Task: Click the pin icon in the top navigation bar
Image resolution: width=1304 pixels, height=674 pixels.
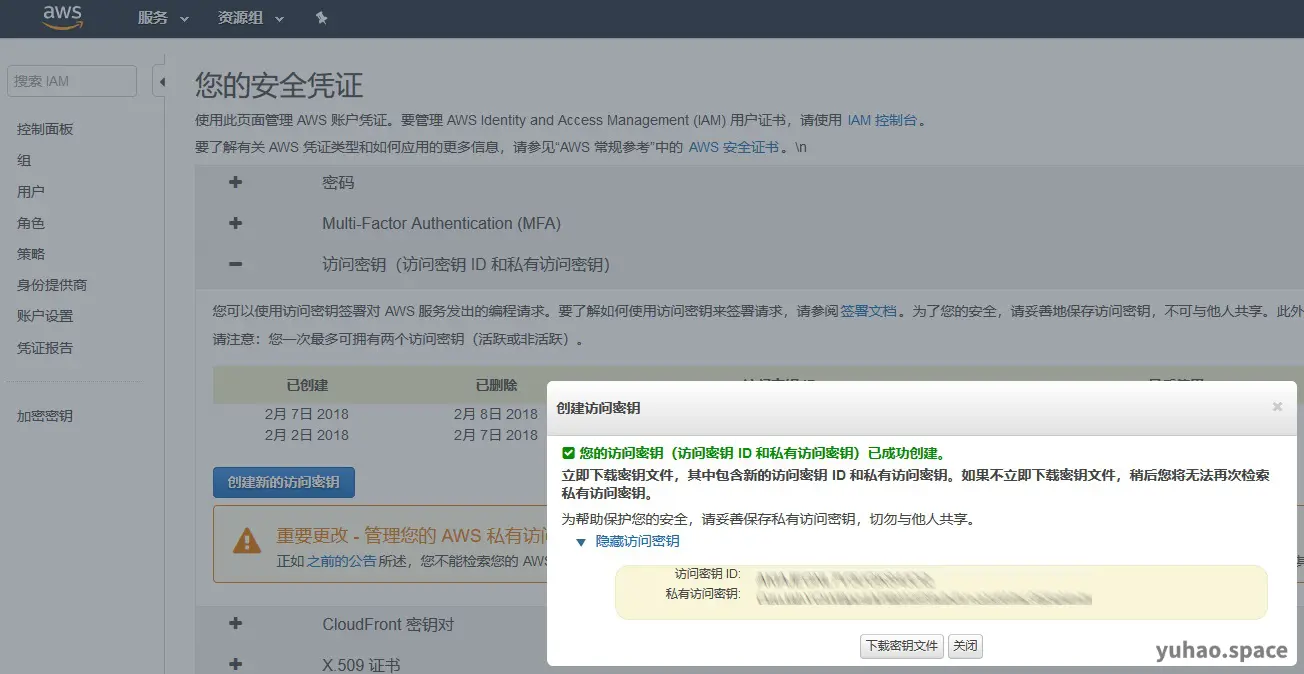Action: click(321, 17)
